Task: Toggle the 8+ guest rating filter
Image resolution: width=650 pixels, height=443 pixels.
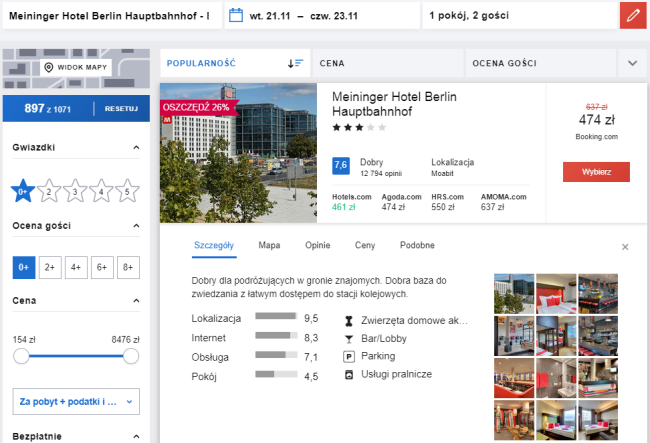Action: [x=127, y=267]
